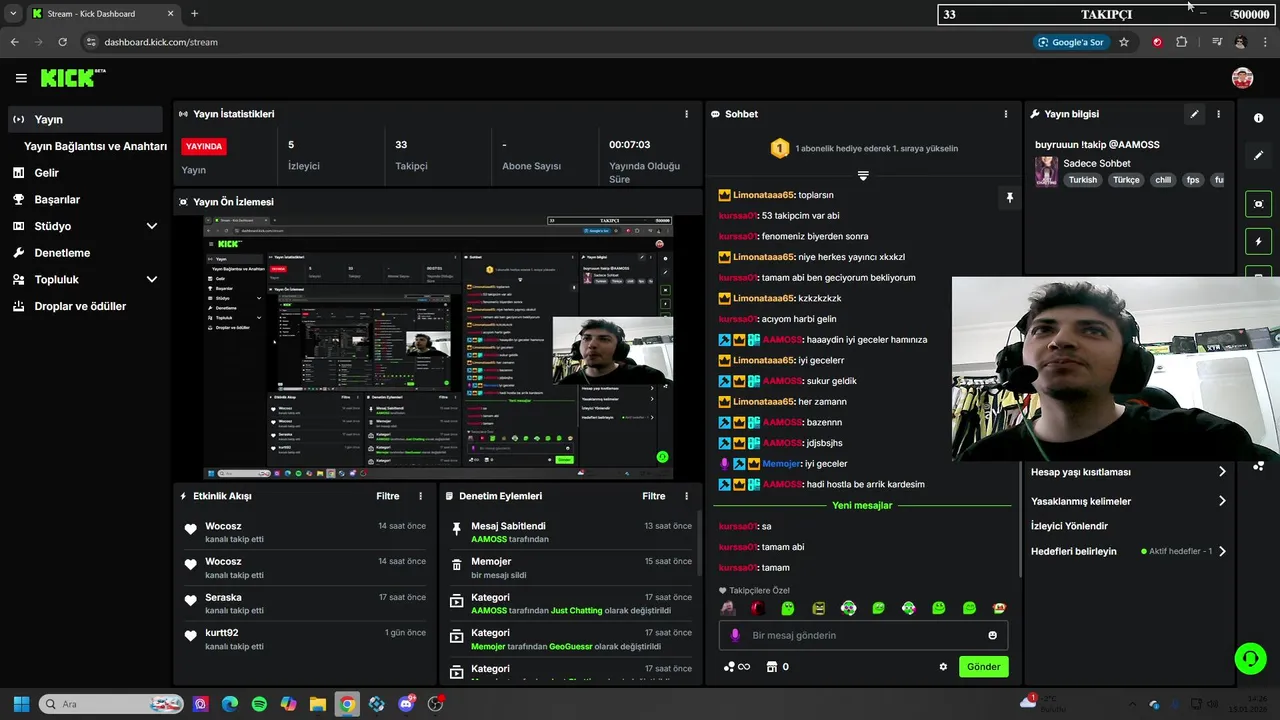Viewport: 1280px width, 720px height.
Task: Bookmark this page with star icon
Action: [x=1124, y=42]
